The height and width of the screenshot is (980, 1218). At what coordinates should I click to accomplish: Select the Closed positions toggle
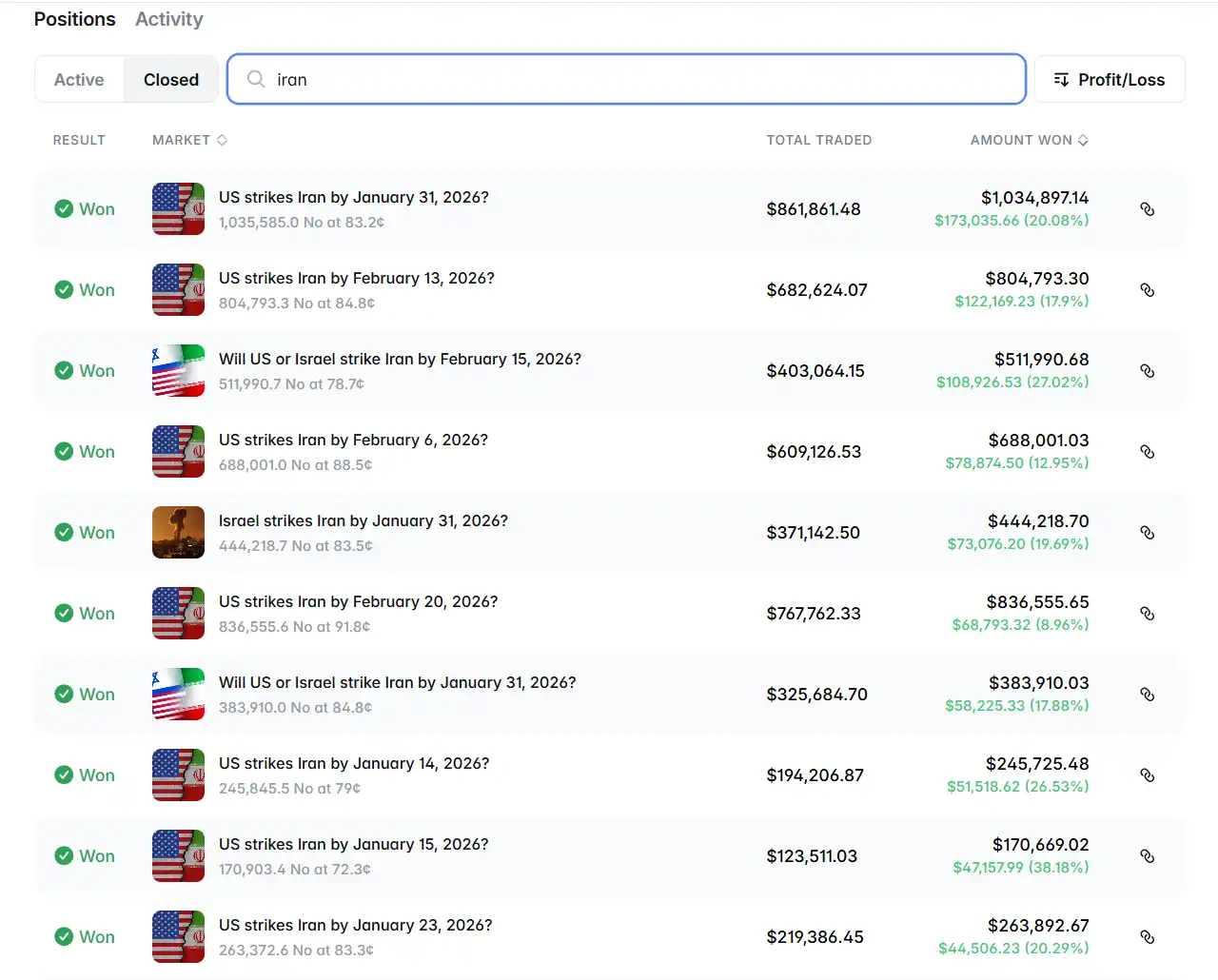click(171, 80)
